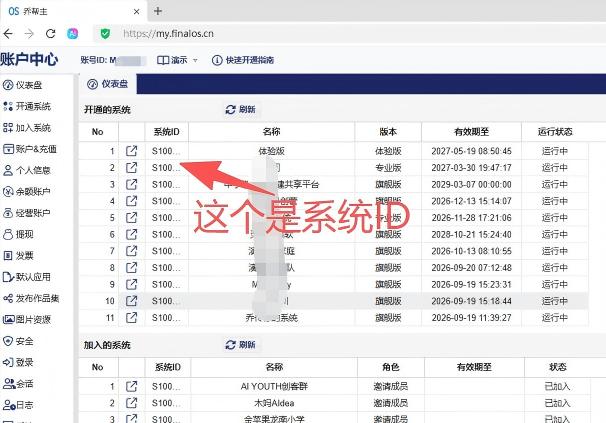
Task: Open launch icon for row expiring 2026-12-13
Action: click(x=131, y=201)
